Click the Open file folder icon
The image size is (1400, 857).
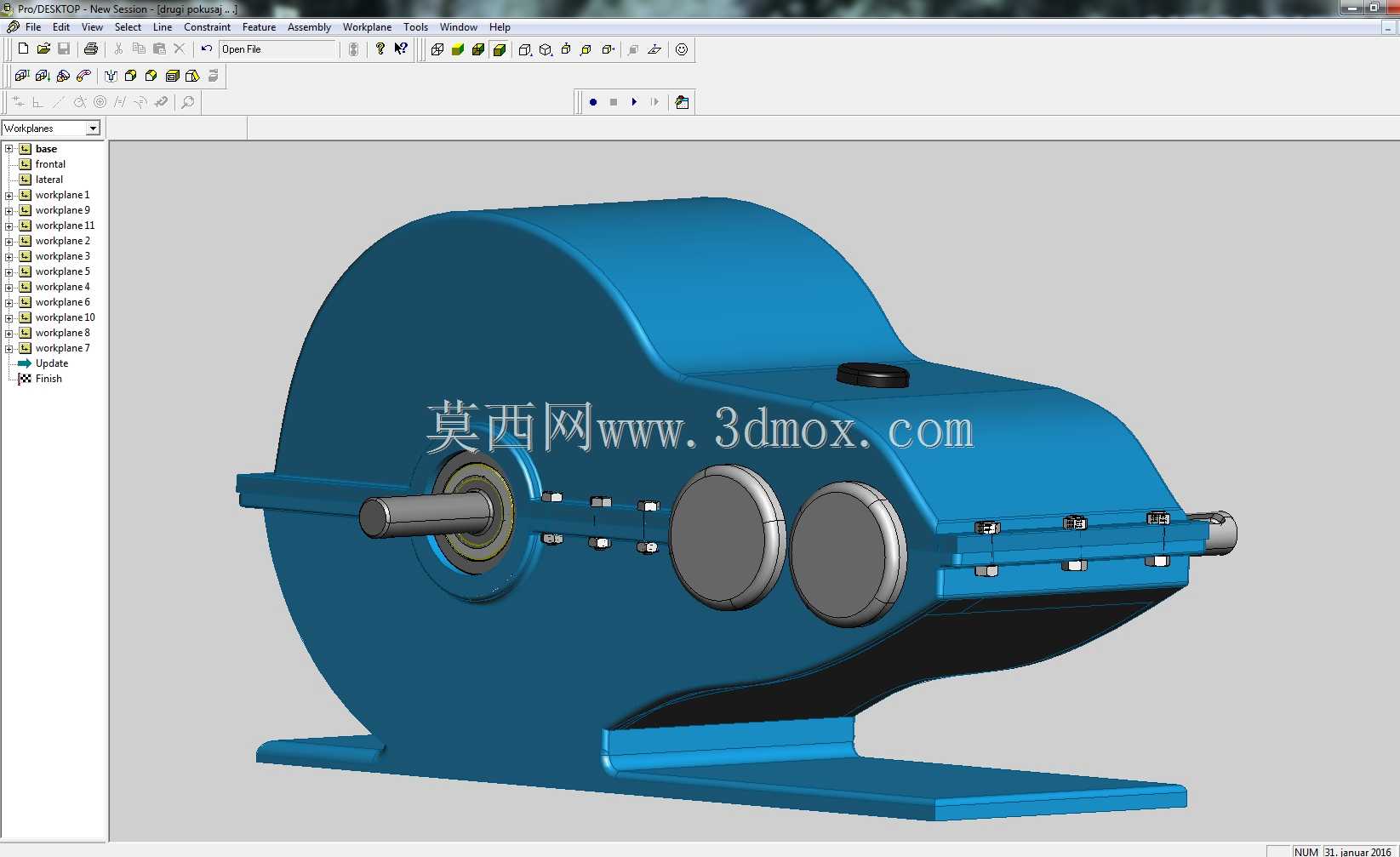[43, 49]
